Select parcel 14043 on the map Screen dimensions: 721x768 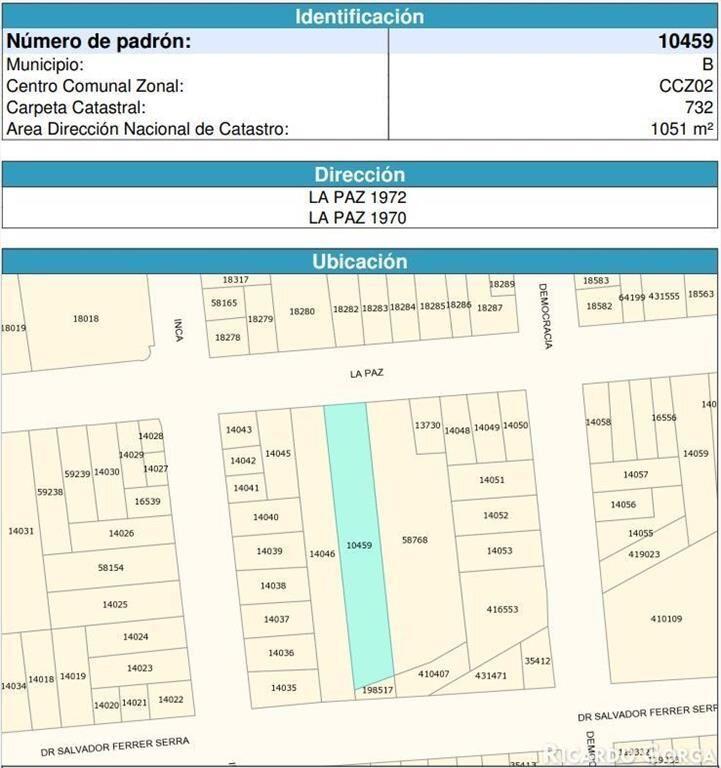pyautogui.click(x=239, y=430)
